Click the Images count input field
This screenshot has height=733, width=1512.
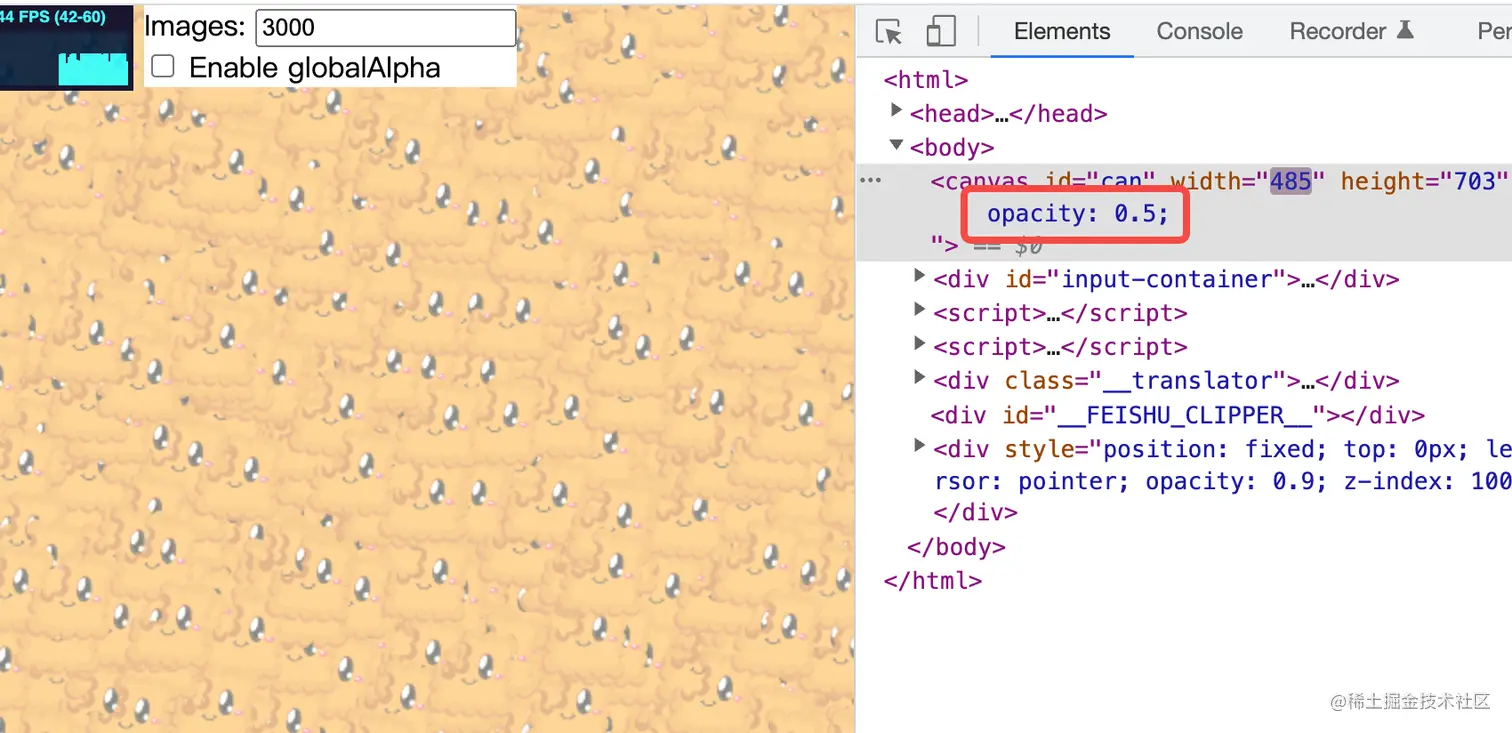pyautogui.click(x=386, y=28)
